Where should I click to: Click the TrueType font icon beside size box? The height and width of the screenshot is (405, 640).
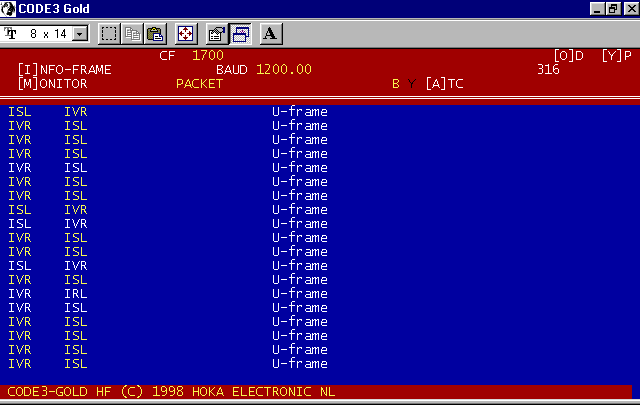point(11,34)
